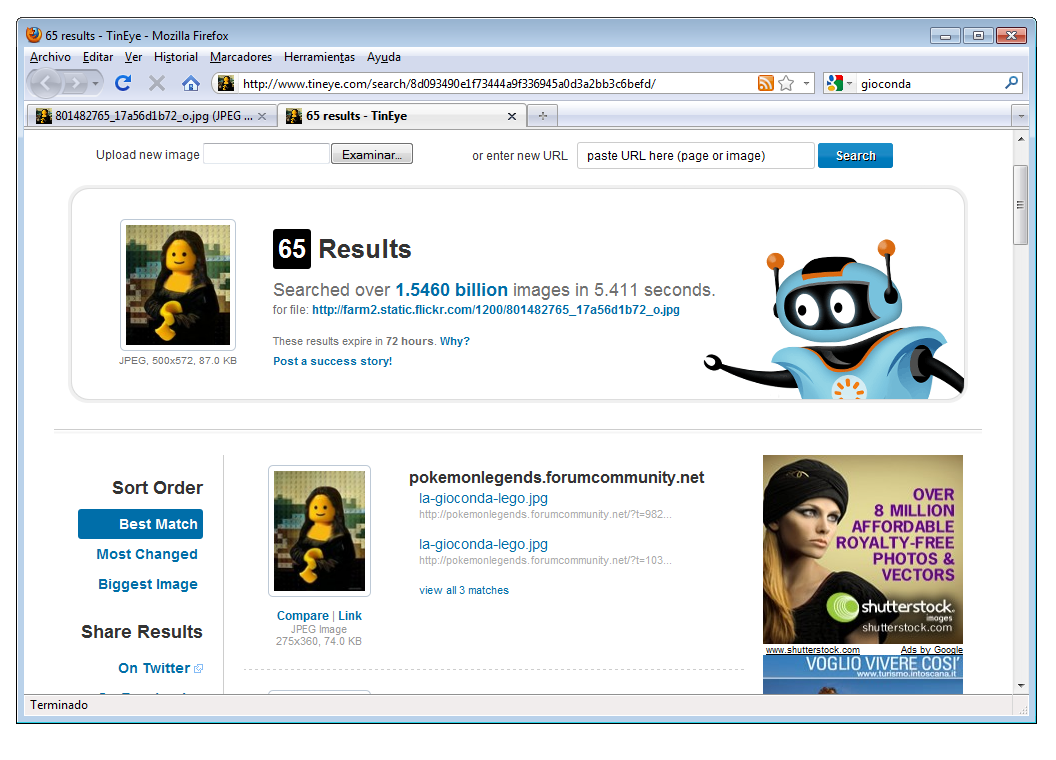
Task: Sort results by Most Changed
Action: 147,554
